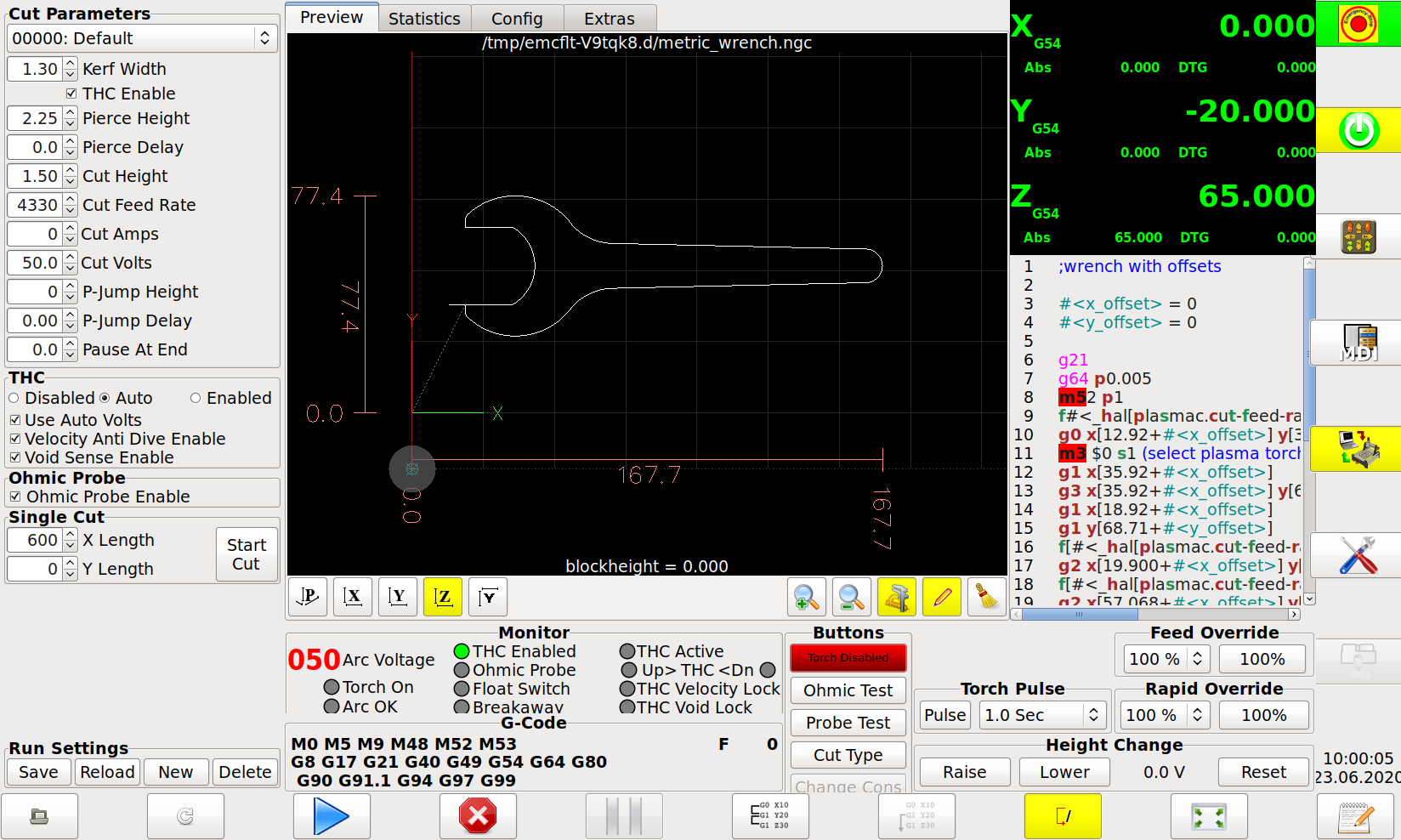Screen dimensions: 1401x840
Task: Adjust the Rapid Override percent spinner
Action: [1198, 715]
